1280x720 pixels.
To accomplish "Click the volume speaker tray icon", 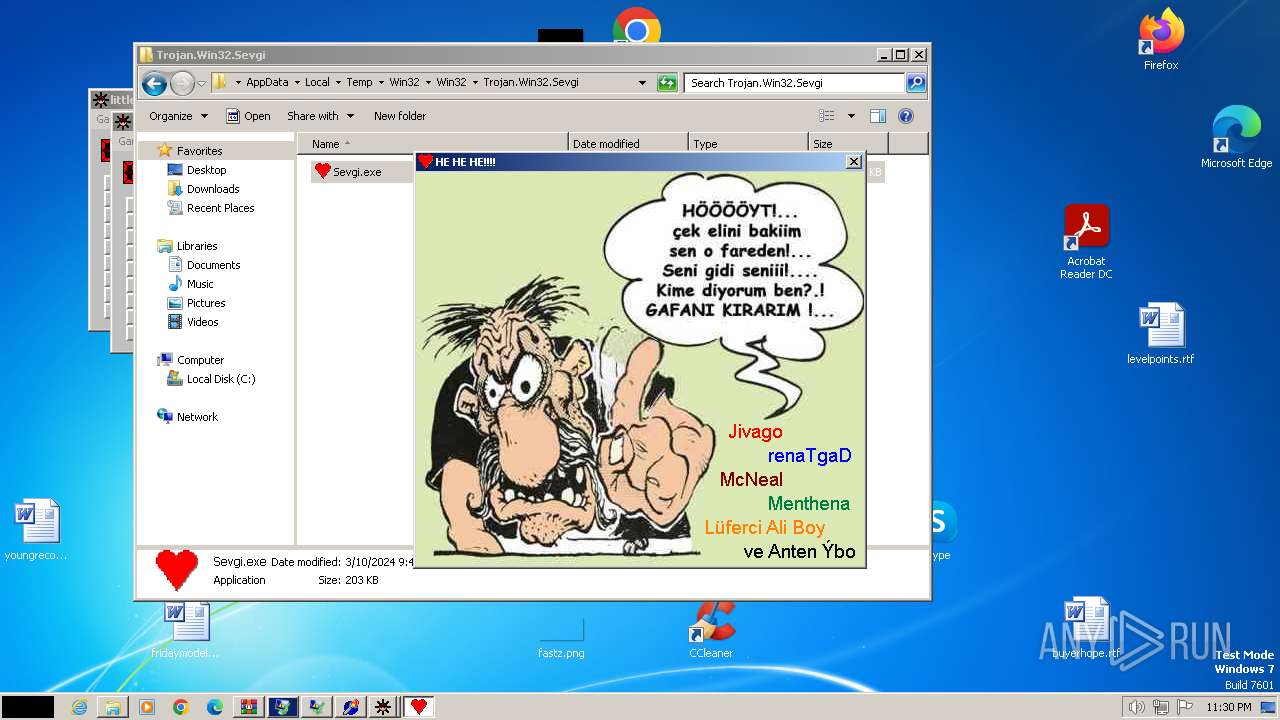I will [x=1136, y=707].
